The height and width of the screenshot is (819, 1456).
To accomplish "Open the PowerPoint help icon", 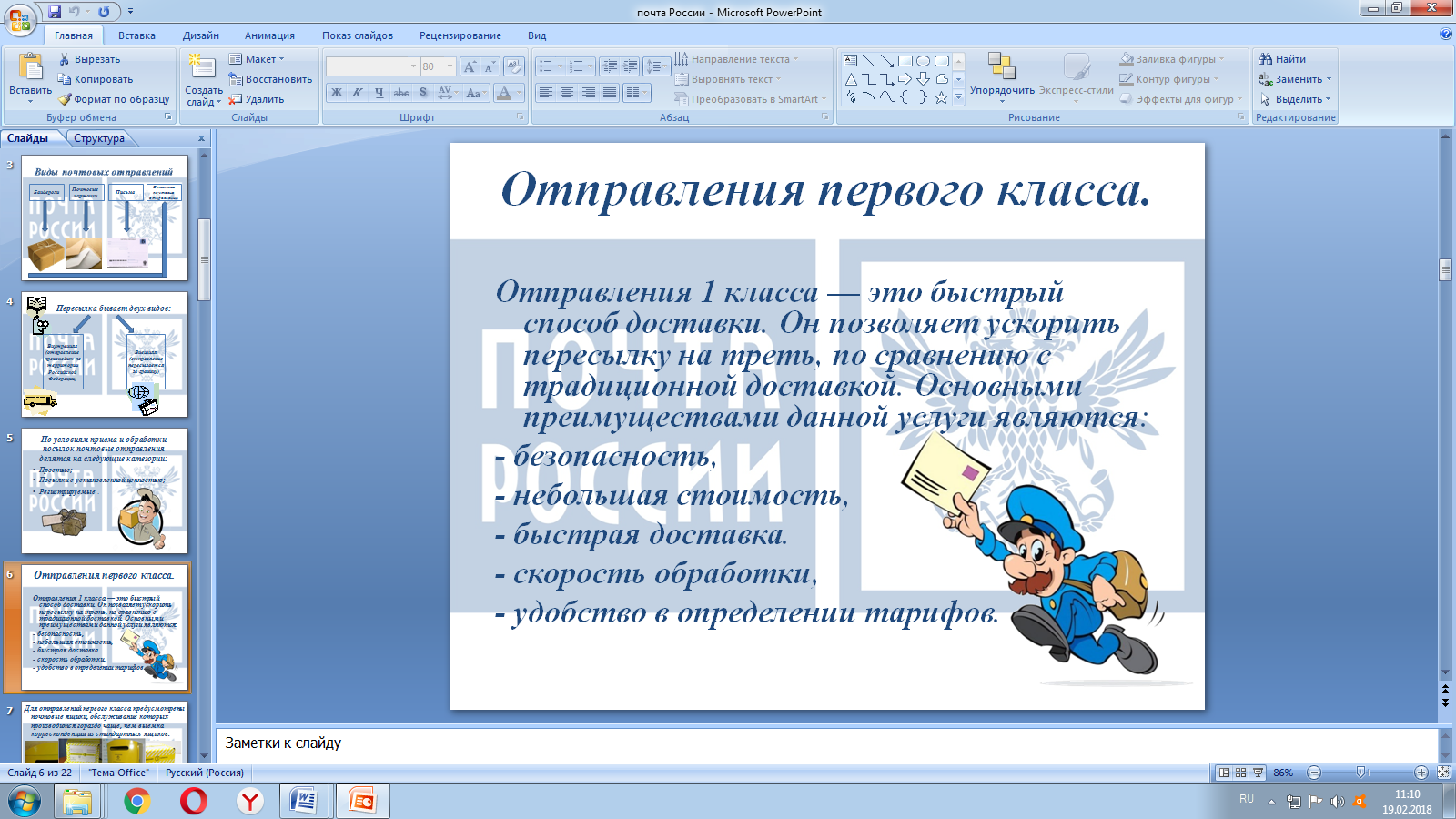I will [1446, 35].
